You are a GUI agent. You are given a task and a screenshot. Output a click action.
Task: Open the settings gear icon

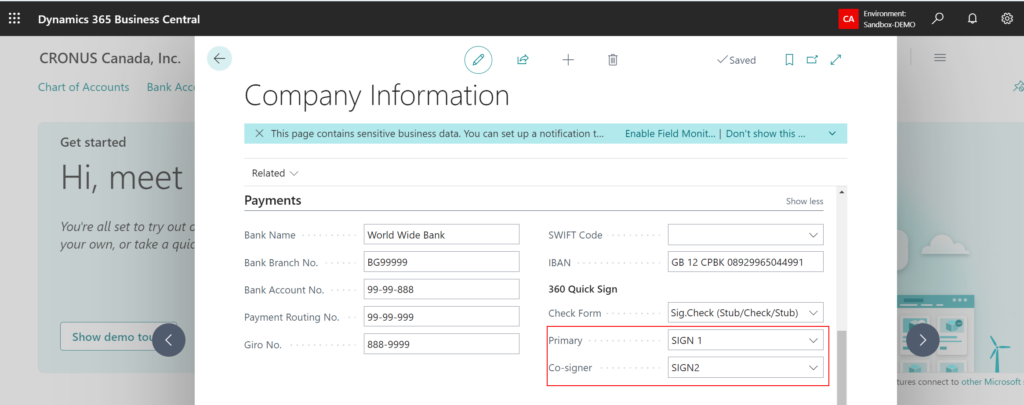coord(1006,18)
